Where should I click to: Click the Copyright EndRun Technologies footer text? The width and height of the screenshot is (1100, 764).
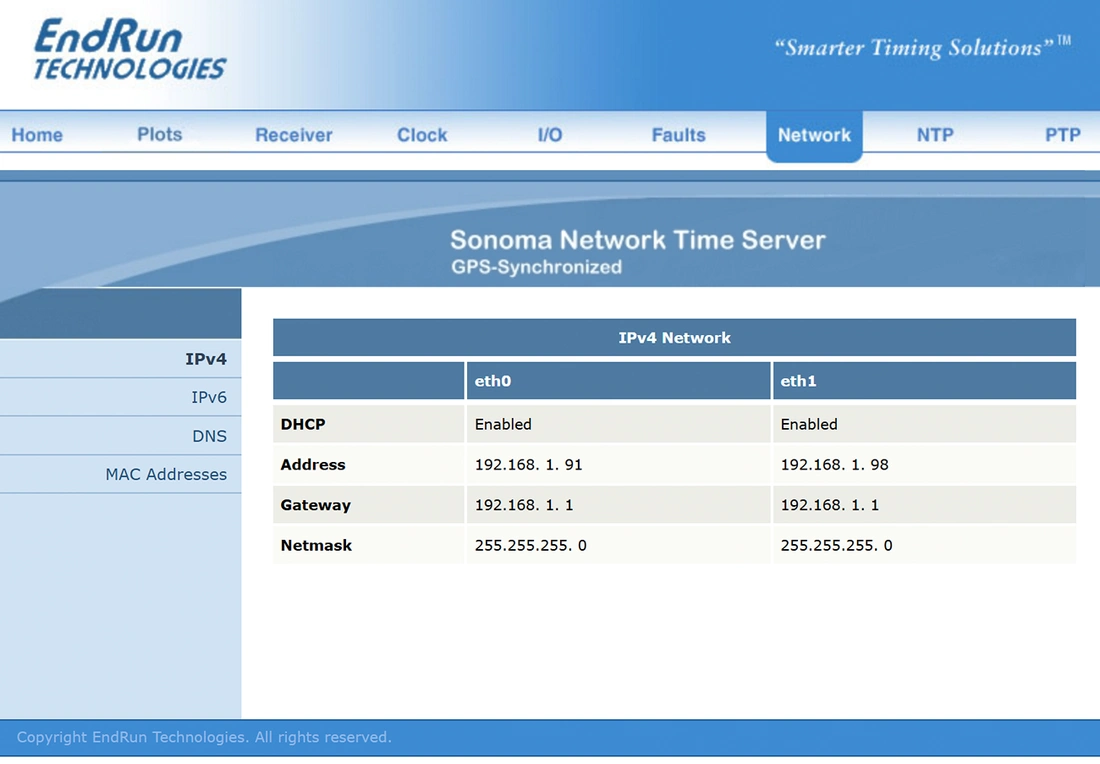204,737
